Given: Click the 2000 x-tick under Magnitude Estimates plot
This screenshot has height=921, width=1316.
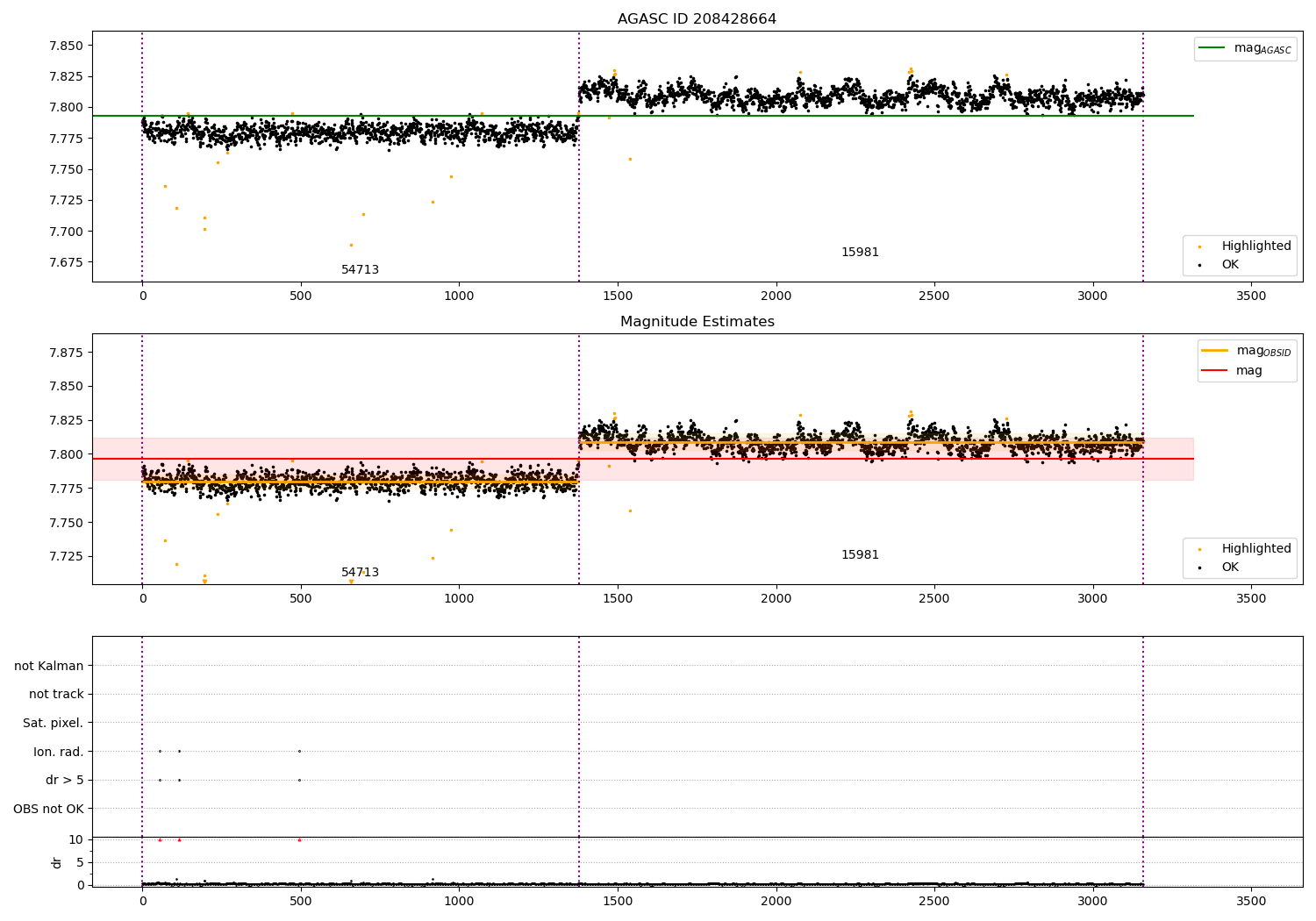Looking at the screenshot, I should pyautogui.click(x=776, y=599).
